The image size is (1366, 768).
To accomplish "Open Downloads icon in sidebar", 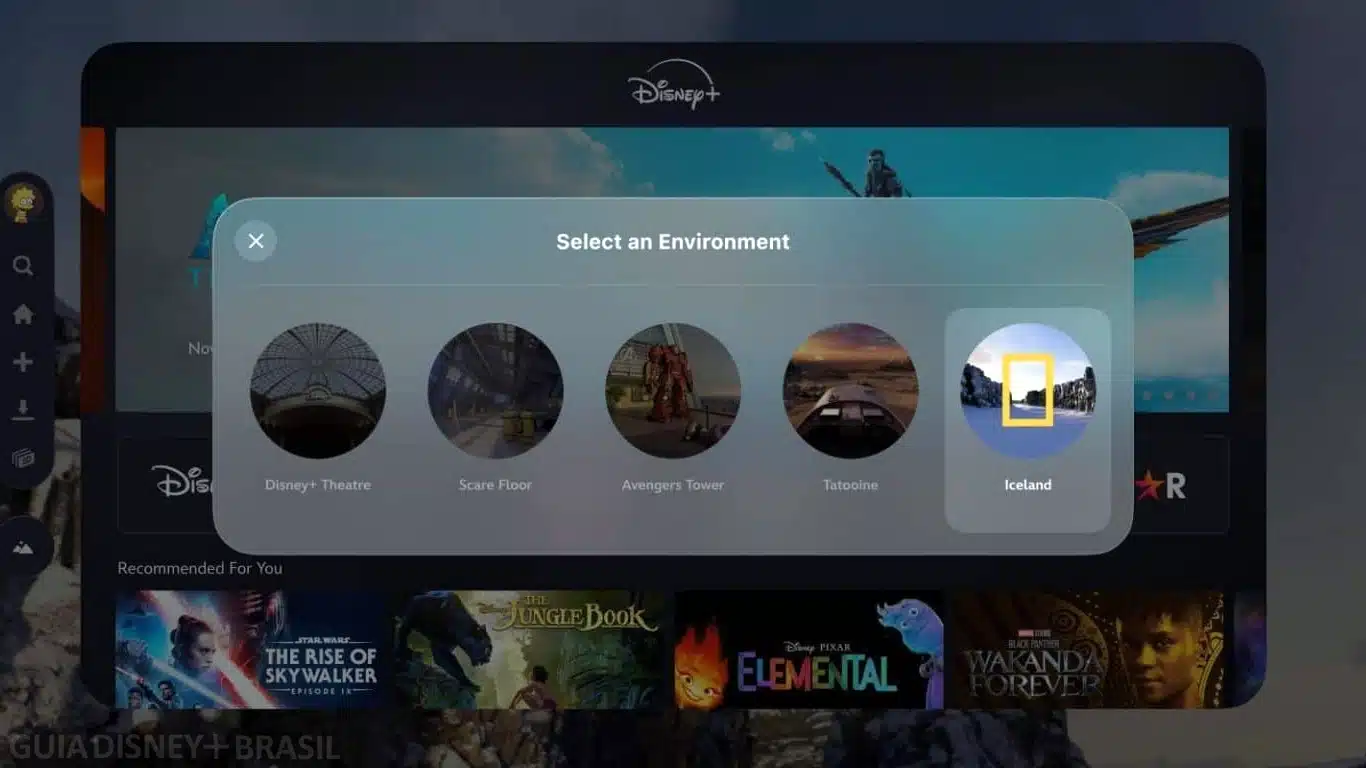I will (23, 409).
